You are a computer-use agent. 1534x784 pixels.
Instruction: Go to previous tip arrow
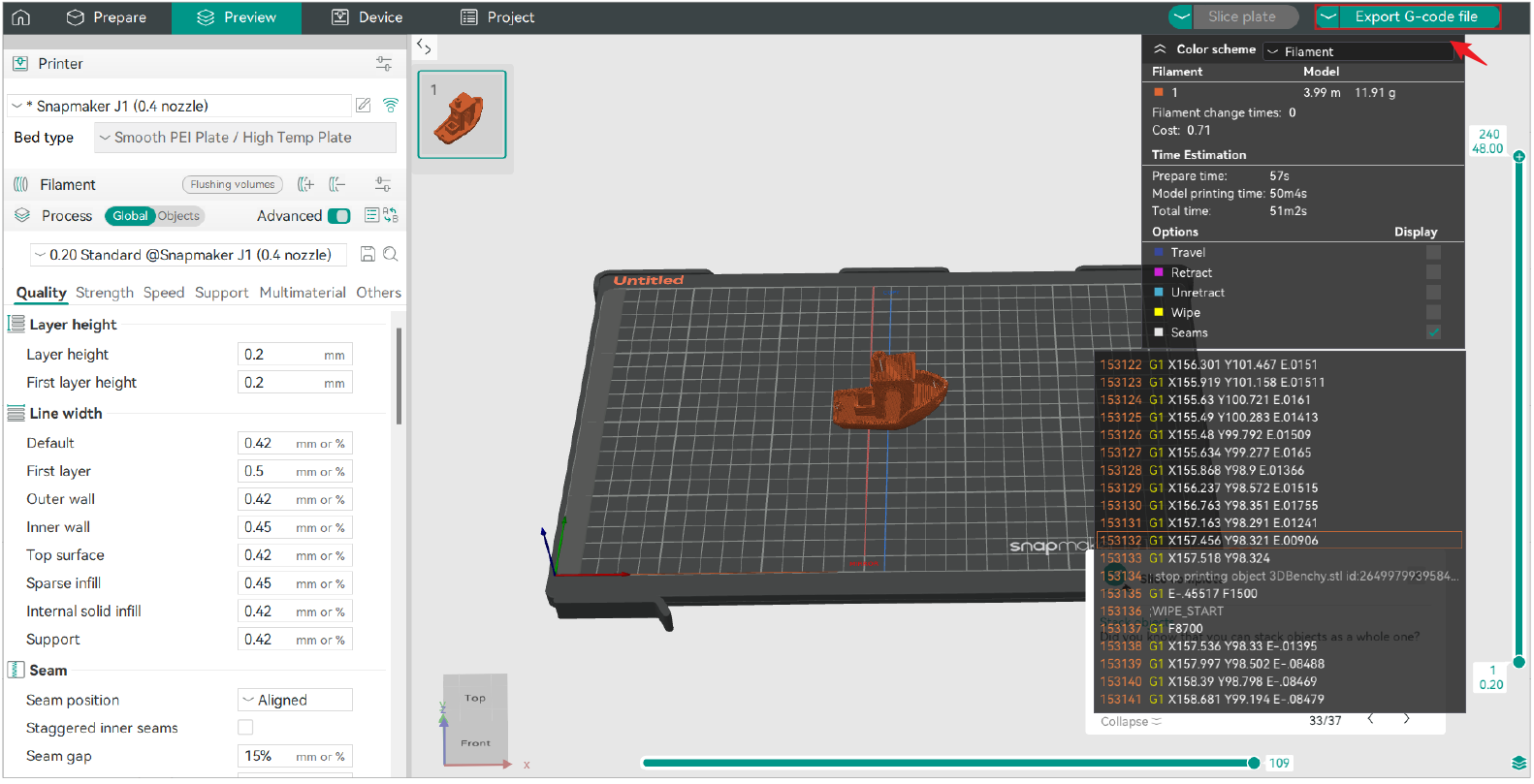click(x=1370, y=719)
